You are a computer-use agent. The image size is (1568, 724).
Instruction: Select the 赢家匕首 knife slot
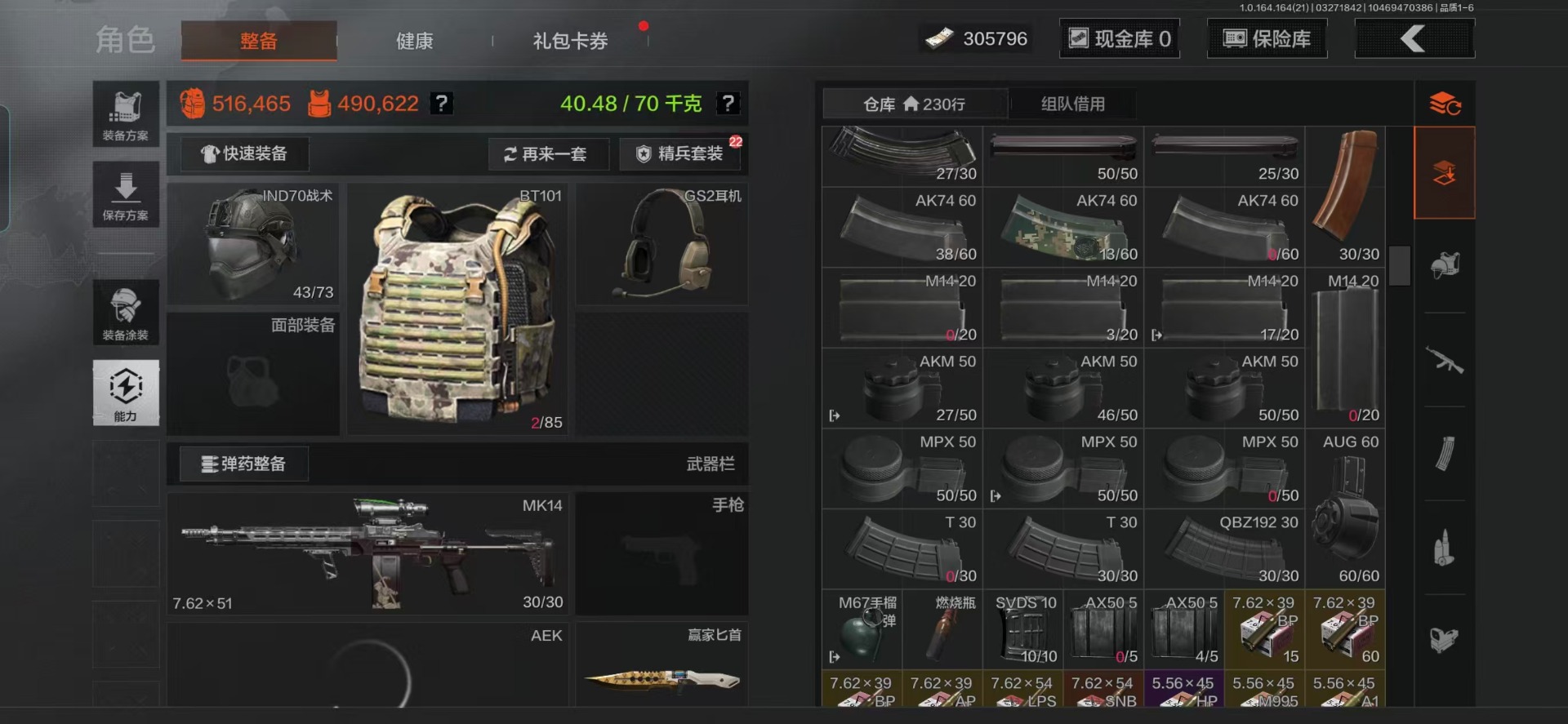tap(661, 664)
